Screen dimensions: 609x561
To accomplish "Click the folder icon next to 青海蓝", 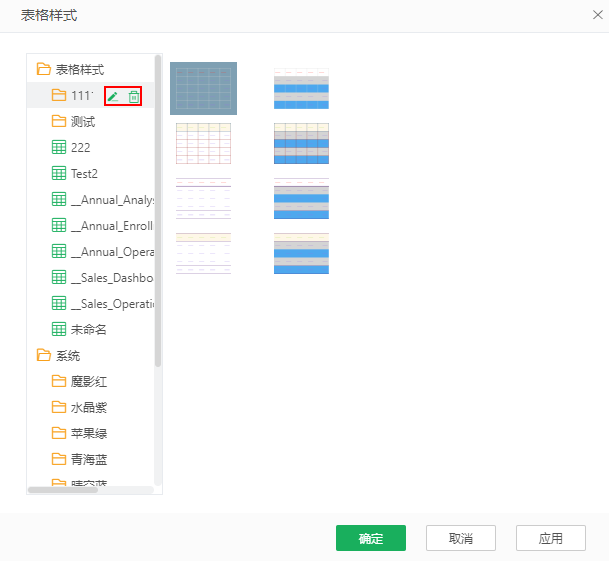I will pos(59,459).
